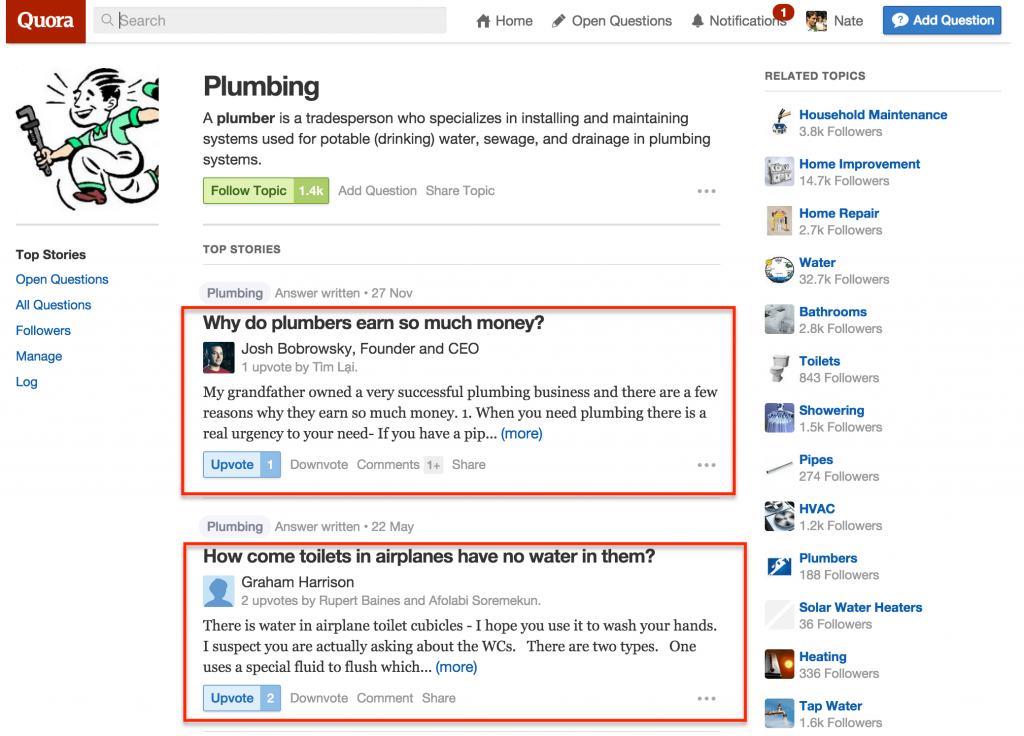Click the Solar Water Heaters topic icon
1024x736 pixels.
[x=779, y=615]
